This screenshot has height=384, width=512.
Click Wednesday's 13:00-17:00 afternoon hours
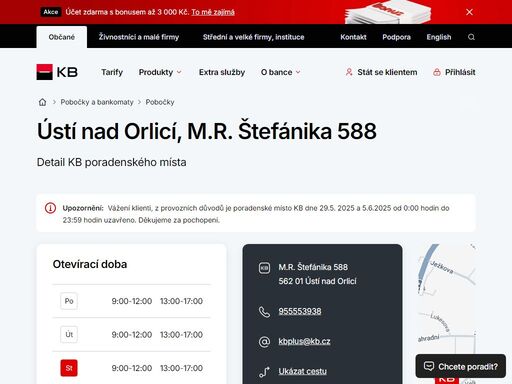point(181,368)
